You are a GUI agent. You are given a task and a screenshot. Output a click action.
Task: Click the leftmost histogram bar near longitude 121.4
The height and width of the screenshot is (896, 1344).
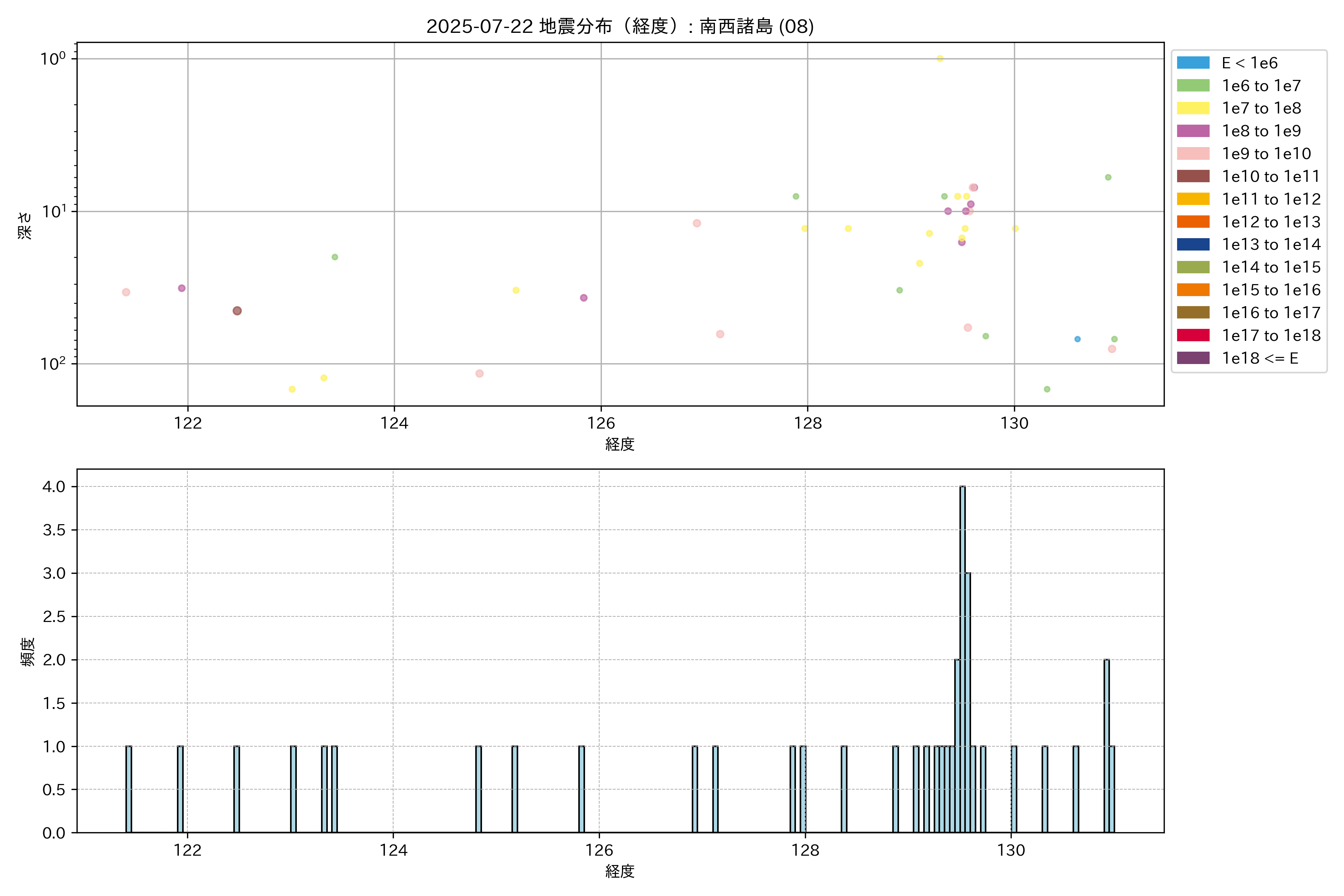point(128,788)
